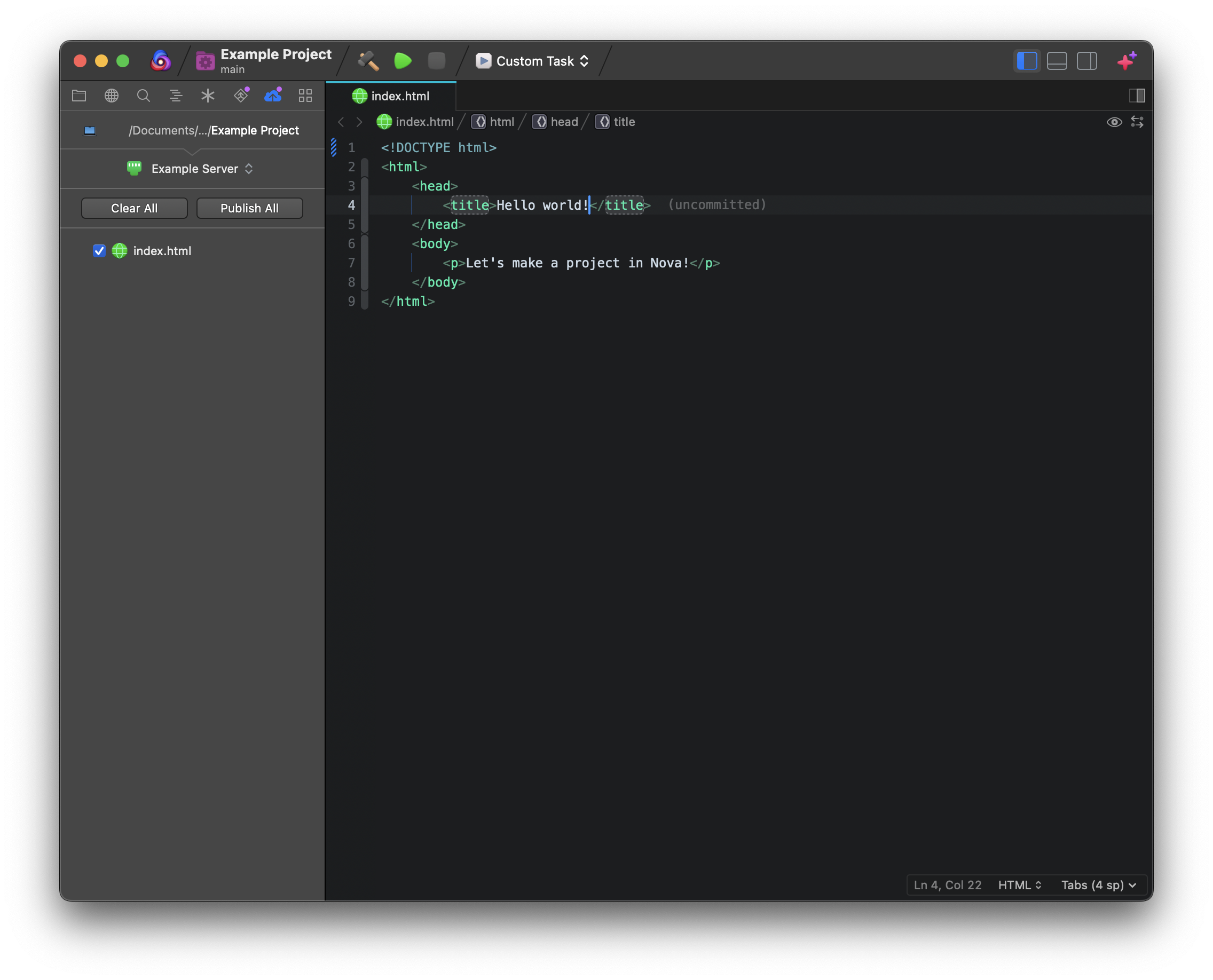Go back with the left navigation chevron

(341, 122)
